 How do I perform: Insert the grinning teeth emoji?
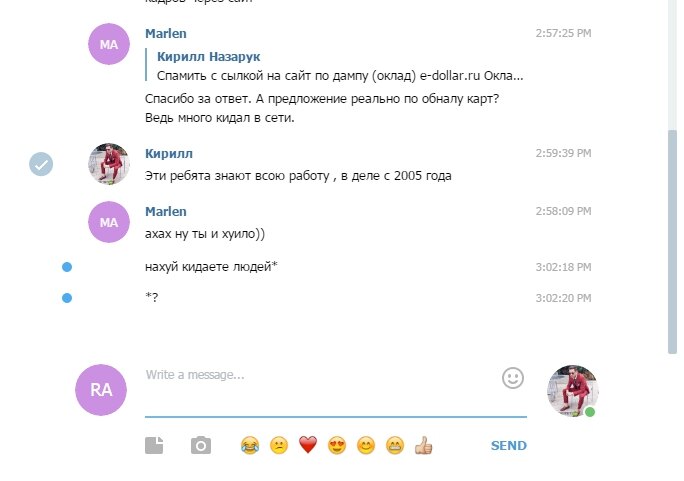tap(395, 446)
